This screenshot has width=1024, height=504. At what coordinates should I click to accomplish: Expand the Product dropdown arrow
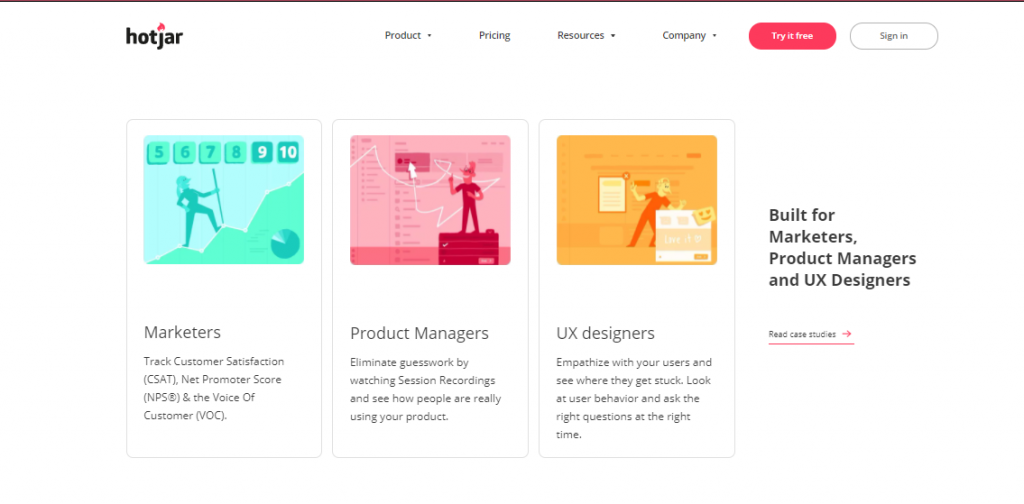[429, 36]
